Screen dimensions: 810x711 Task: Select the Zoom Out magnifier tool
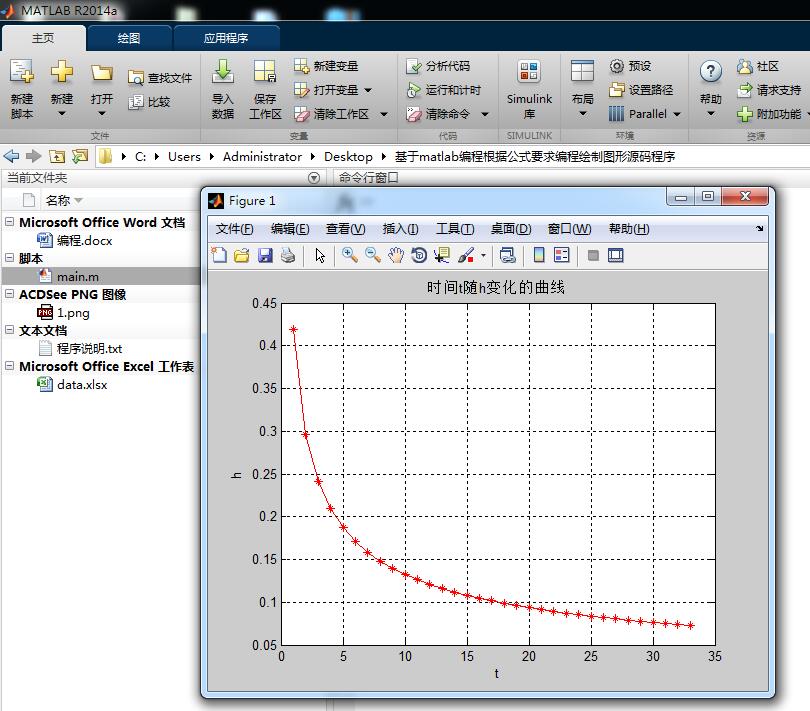click(372, 255)
